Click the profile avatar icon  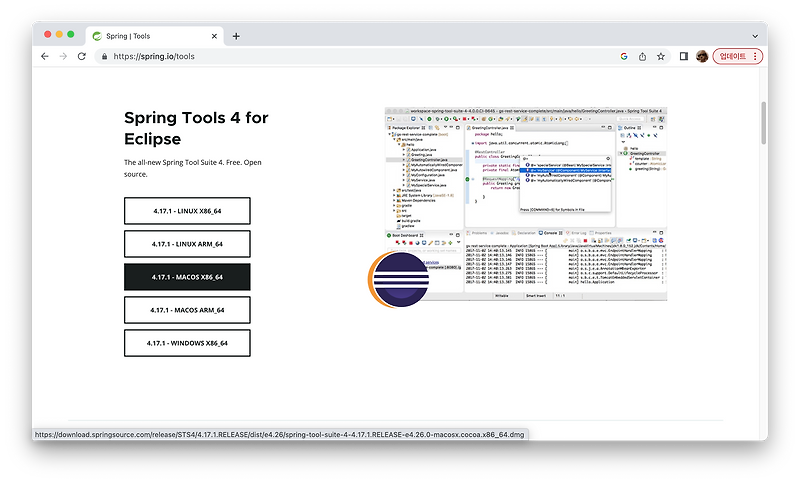(702, 57)
